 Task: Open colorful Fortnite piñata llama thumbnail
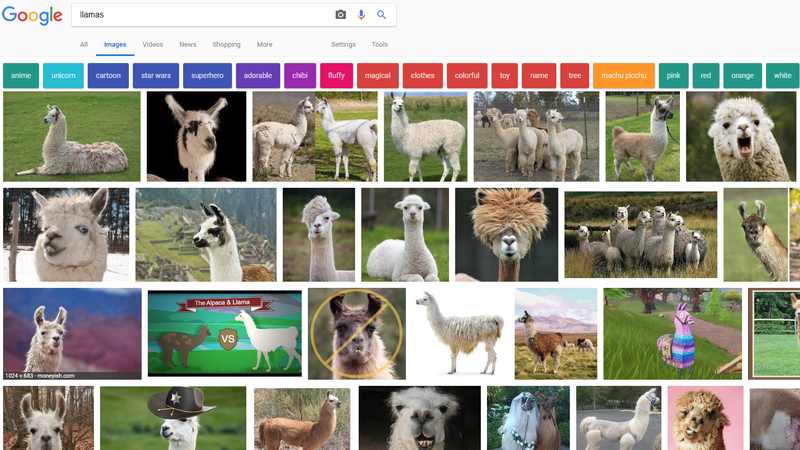672,334
